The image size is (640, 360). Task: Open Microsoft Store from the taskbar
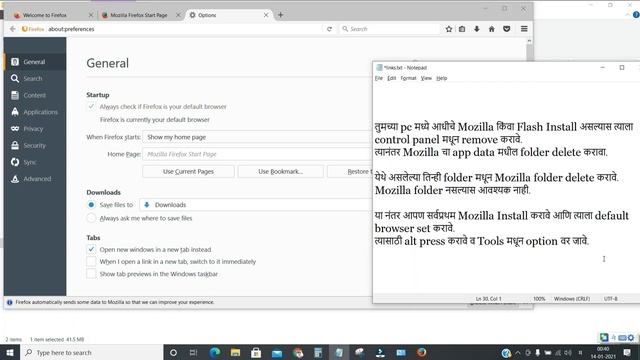click(x=256, y=352)
